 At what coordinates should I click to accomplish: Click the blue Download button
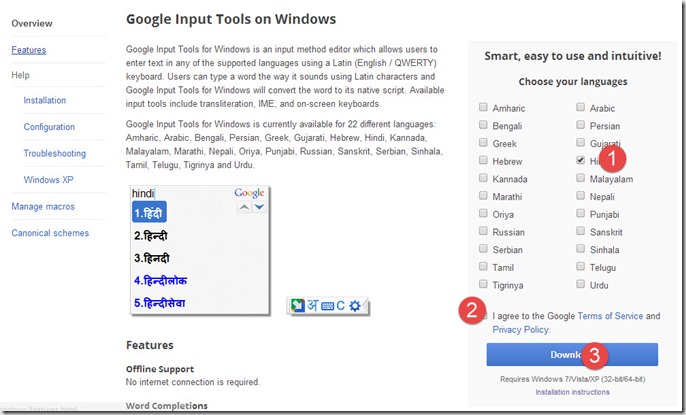point(572,354)
